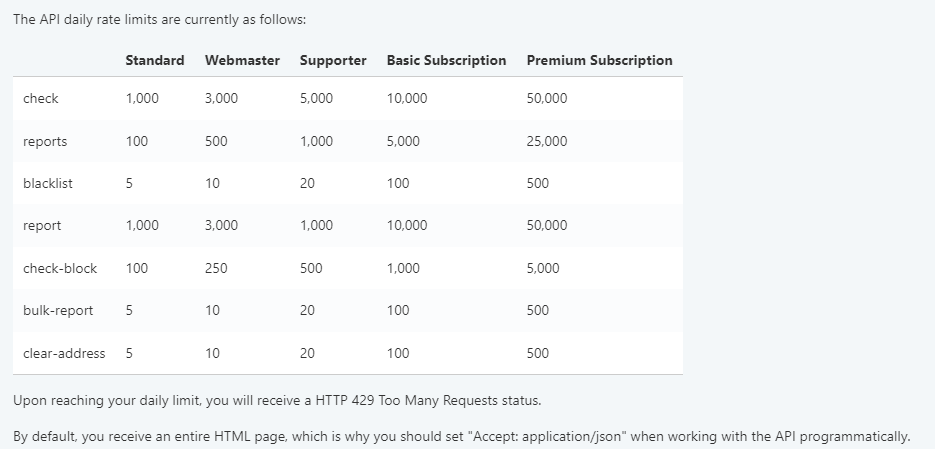Click the Standard column header
This screenshot has width=935, height=449.
(155, 60)
